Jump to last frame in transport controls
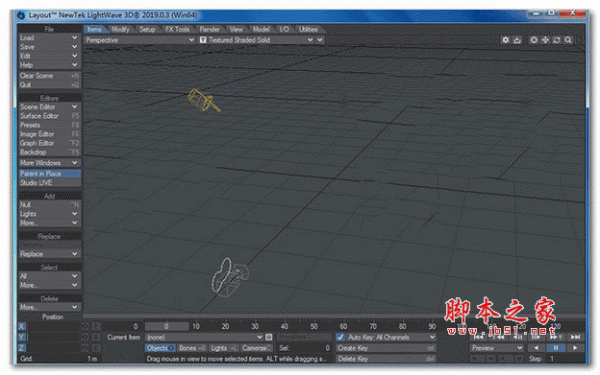 (575, 337)
